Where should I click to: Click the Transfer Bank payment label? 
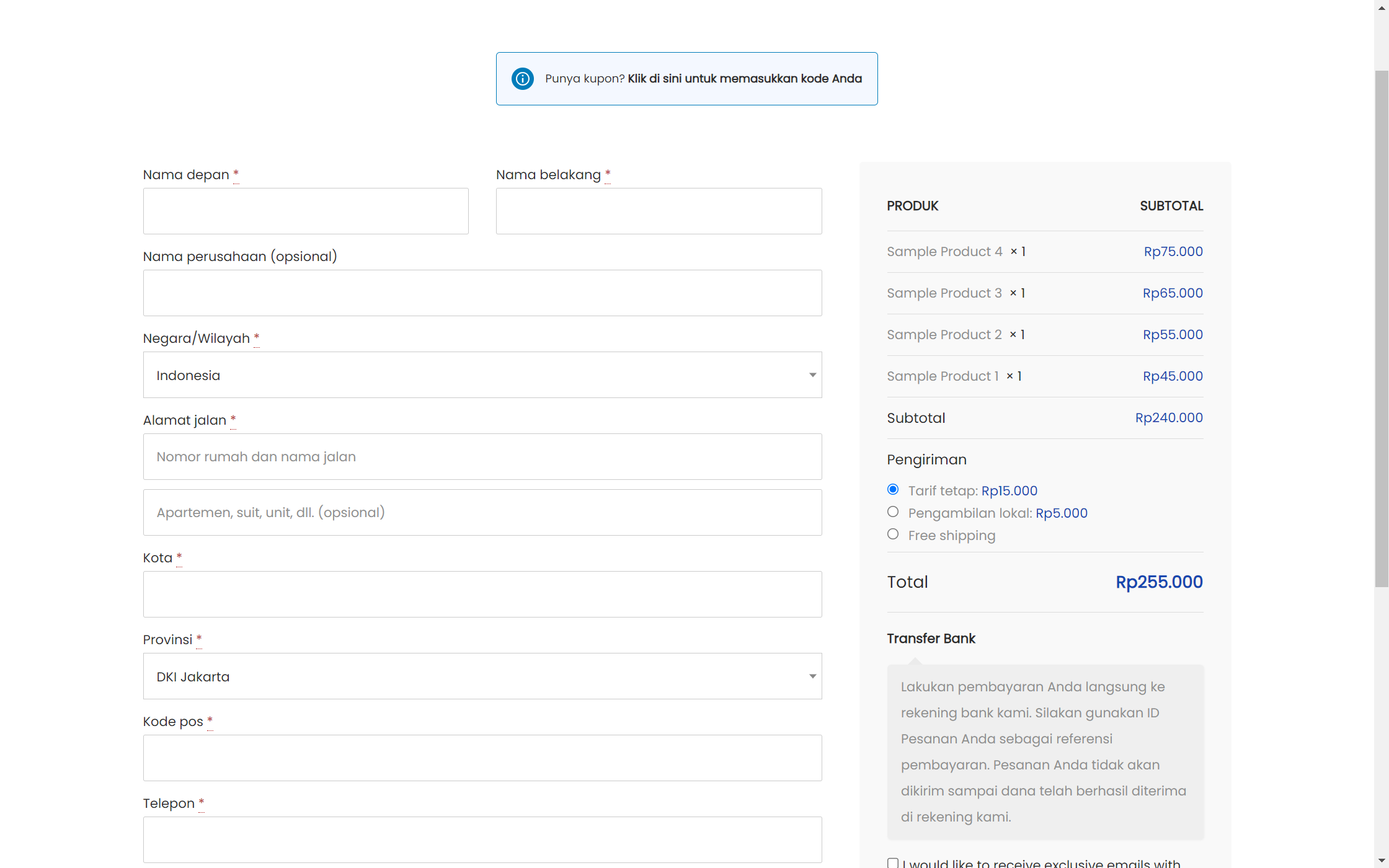coord(931,639)
